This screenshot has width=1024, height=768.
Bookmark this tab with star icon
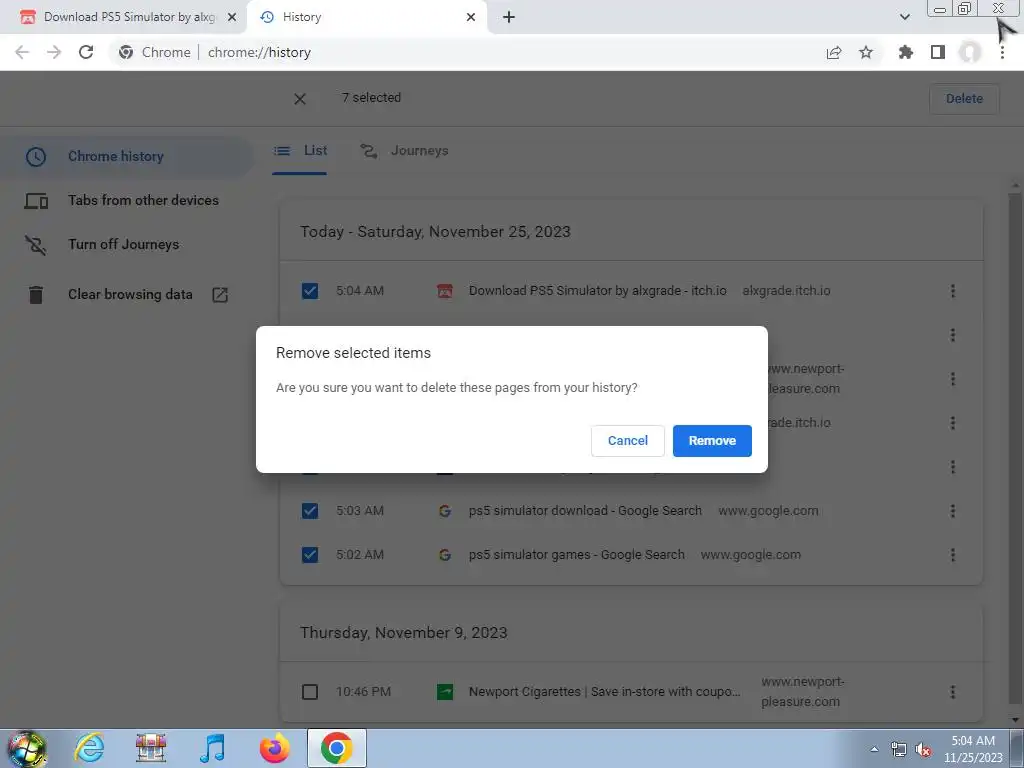[x=866, y=52]
